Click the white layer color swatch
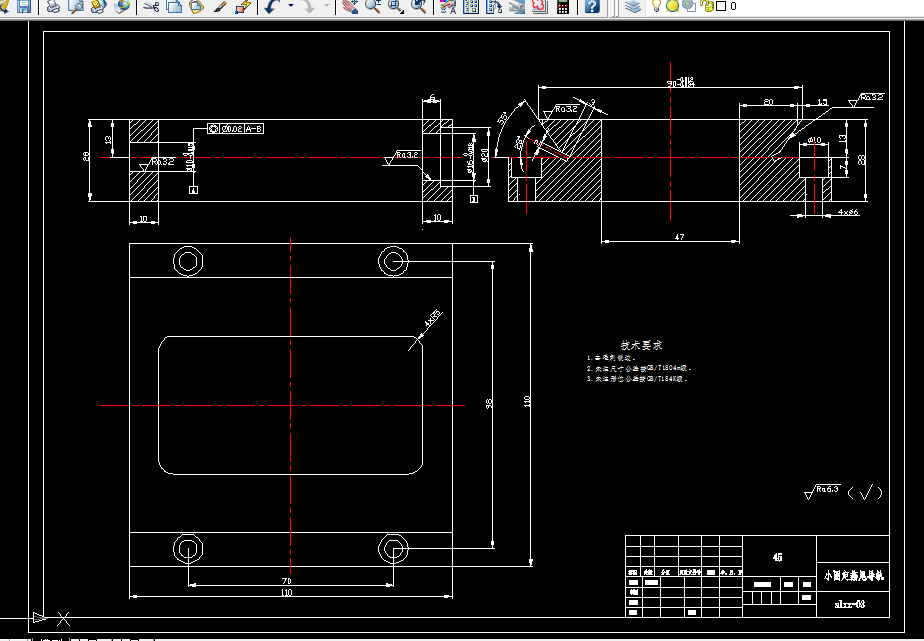 [x=721, y=6]
